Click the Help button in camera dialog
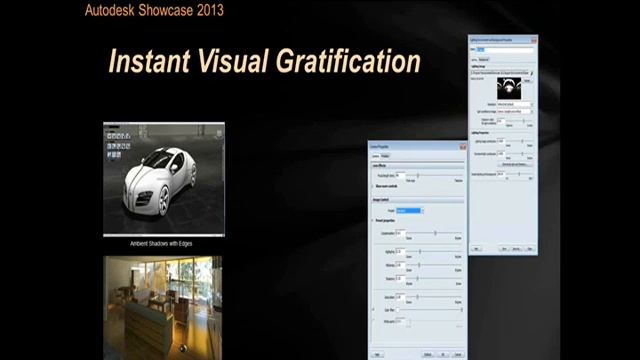 coord(377,354)
